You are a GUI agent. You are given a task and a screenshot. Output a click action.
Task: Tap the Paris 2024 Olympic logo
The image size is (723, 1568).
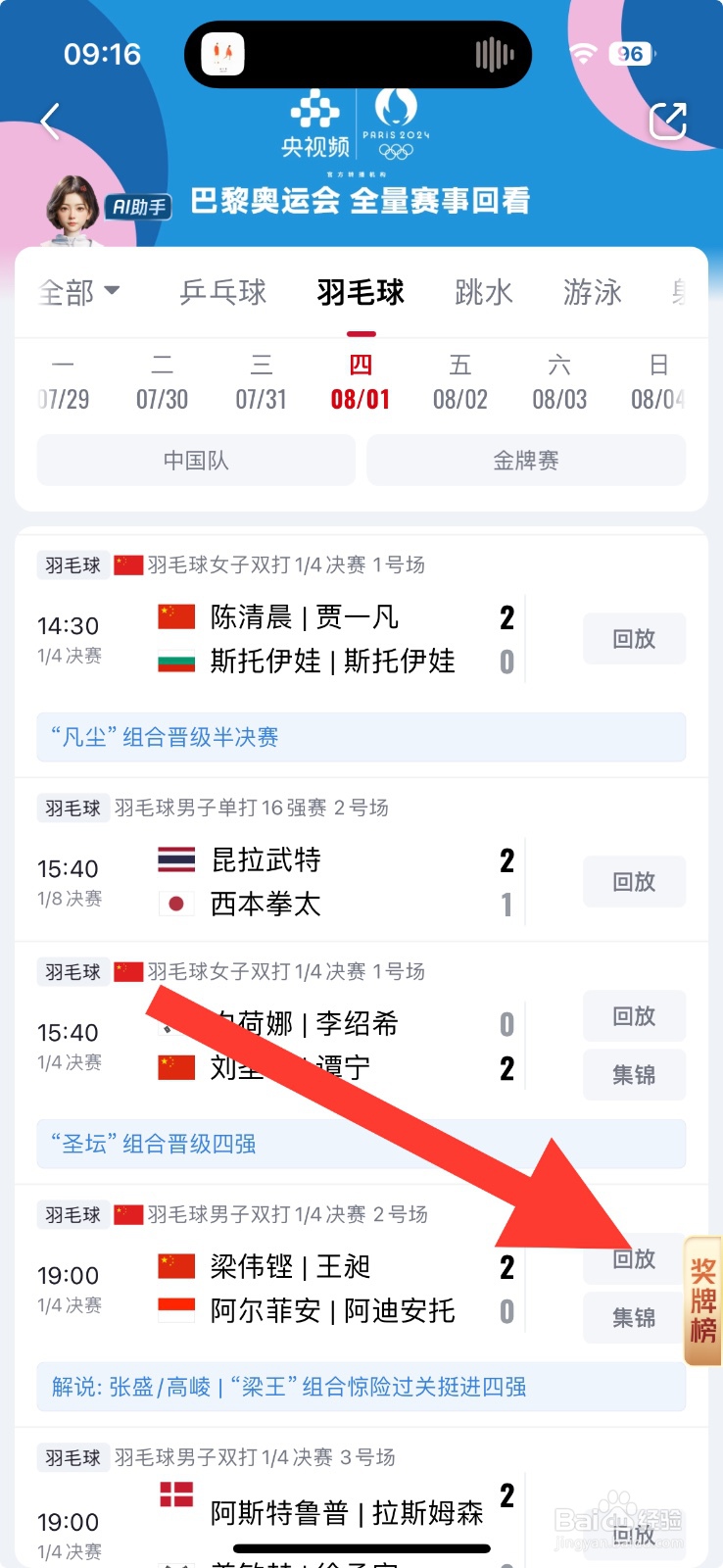[x=396, y=124]
